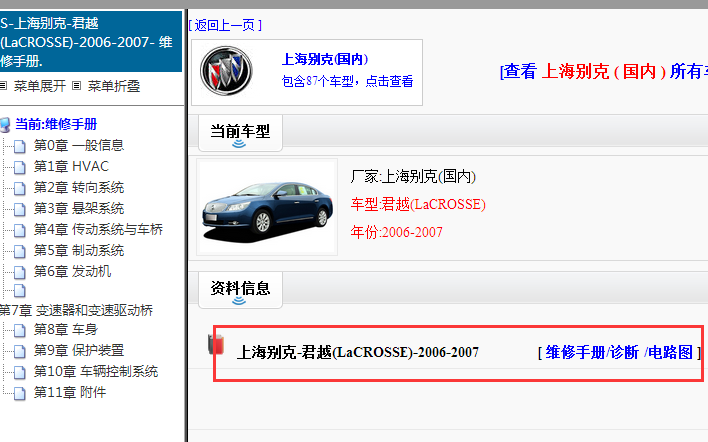This screenshot has width=708, height=442.
Task: Click the page icon beside 第5章
Action: [x=19, y=251]
